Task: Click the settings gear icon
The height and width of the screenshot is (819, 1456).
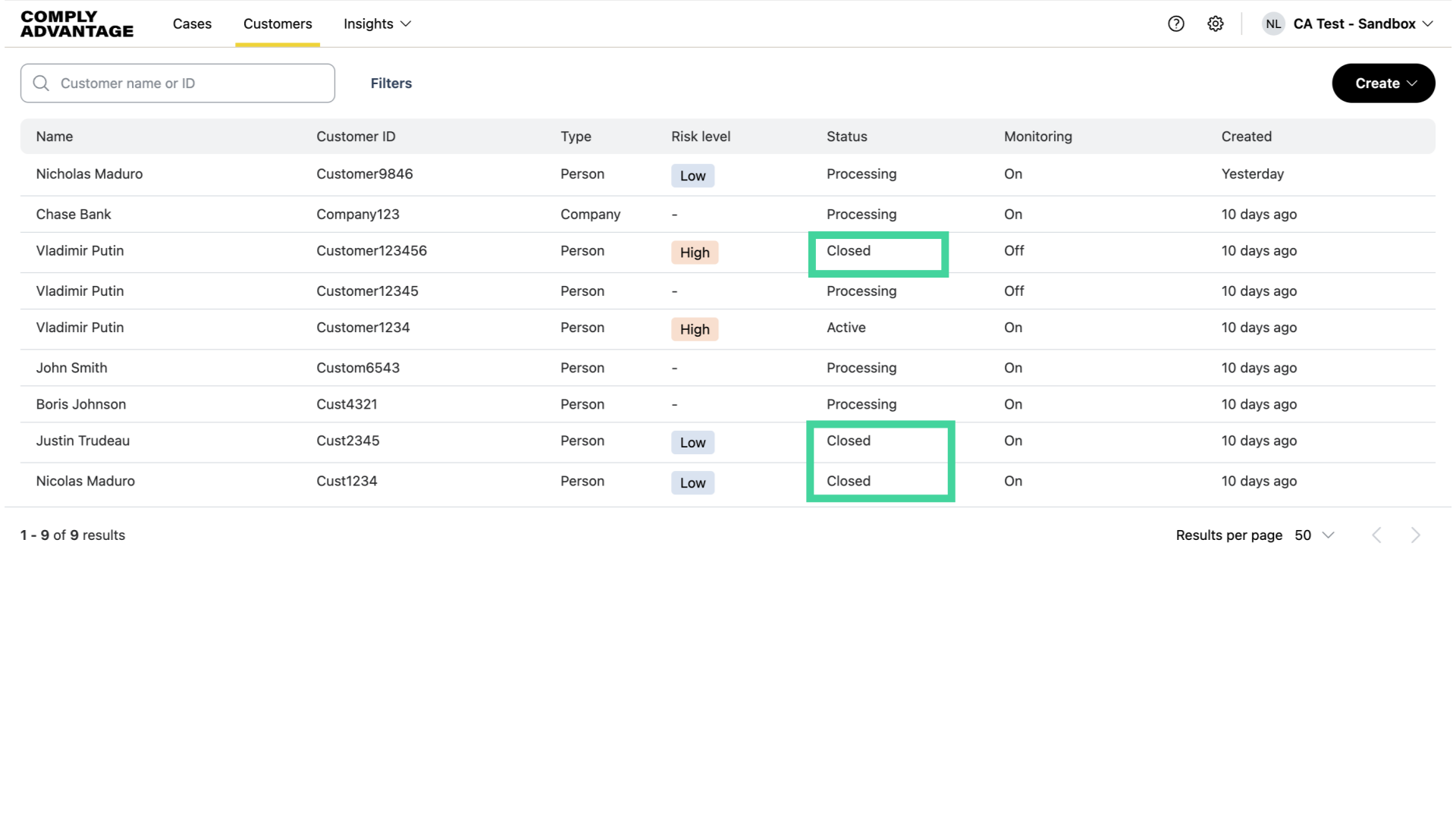Action: (x=1216, y=24)
